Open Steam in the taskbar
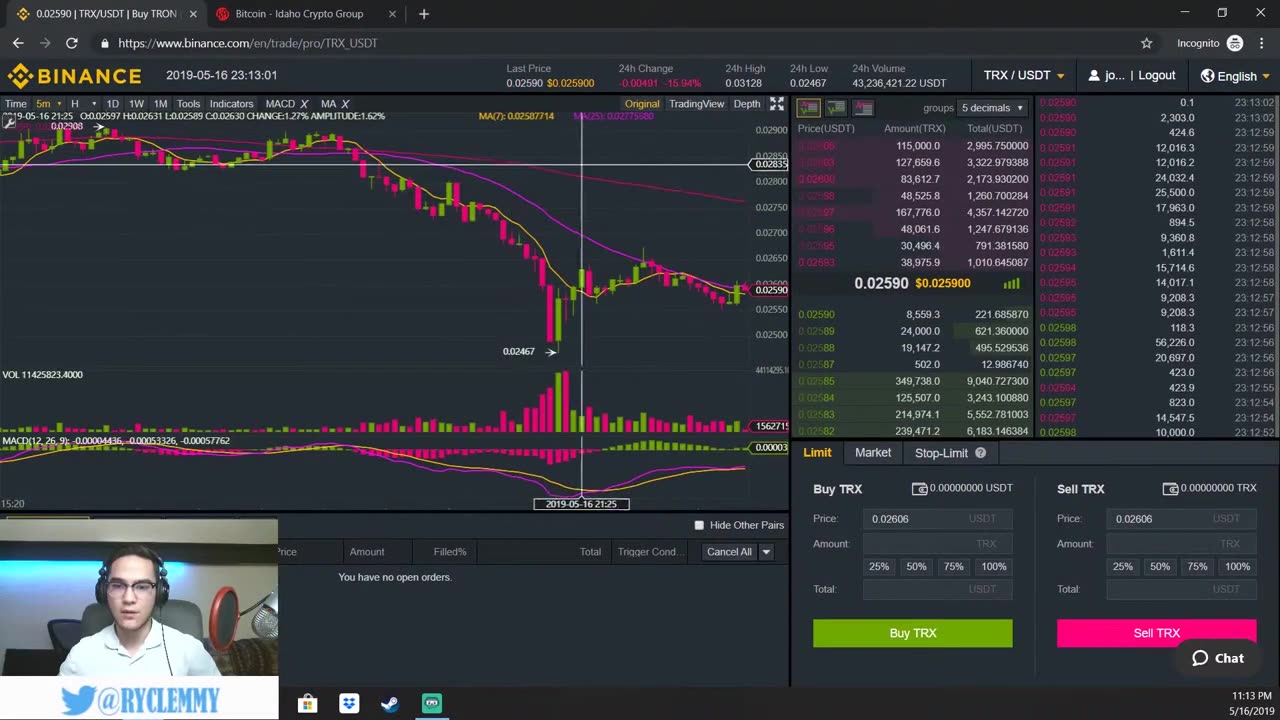Screen dimensions: 1280x720 390,703
